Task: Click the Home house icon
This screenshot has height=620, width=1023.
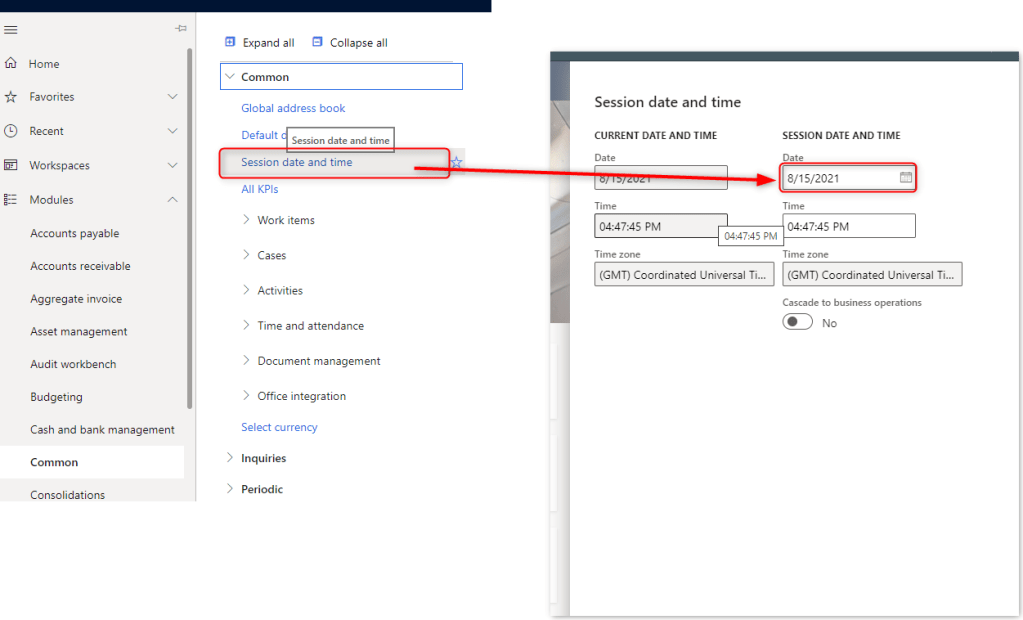Action: [x=11, y=64]
